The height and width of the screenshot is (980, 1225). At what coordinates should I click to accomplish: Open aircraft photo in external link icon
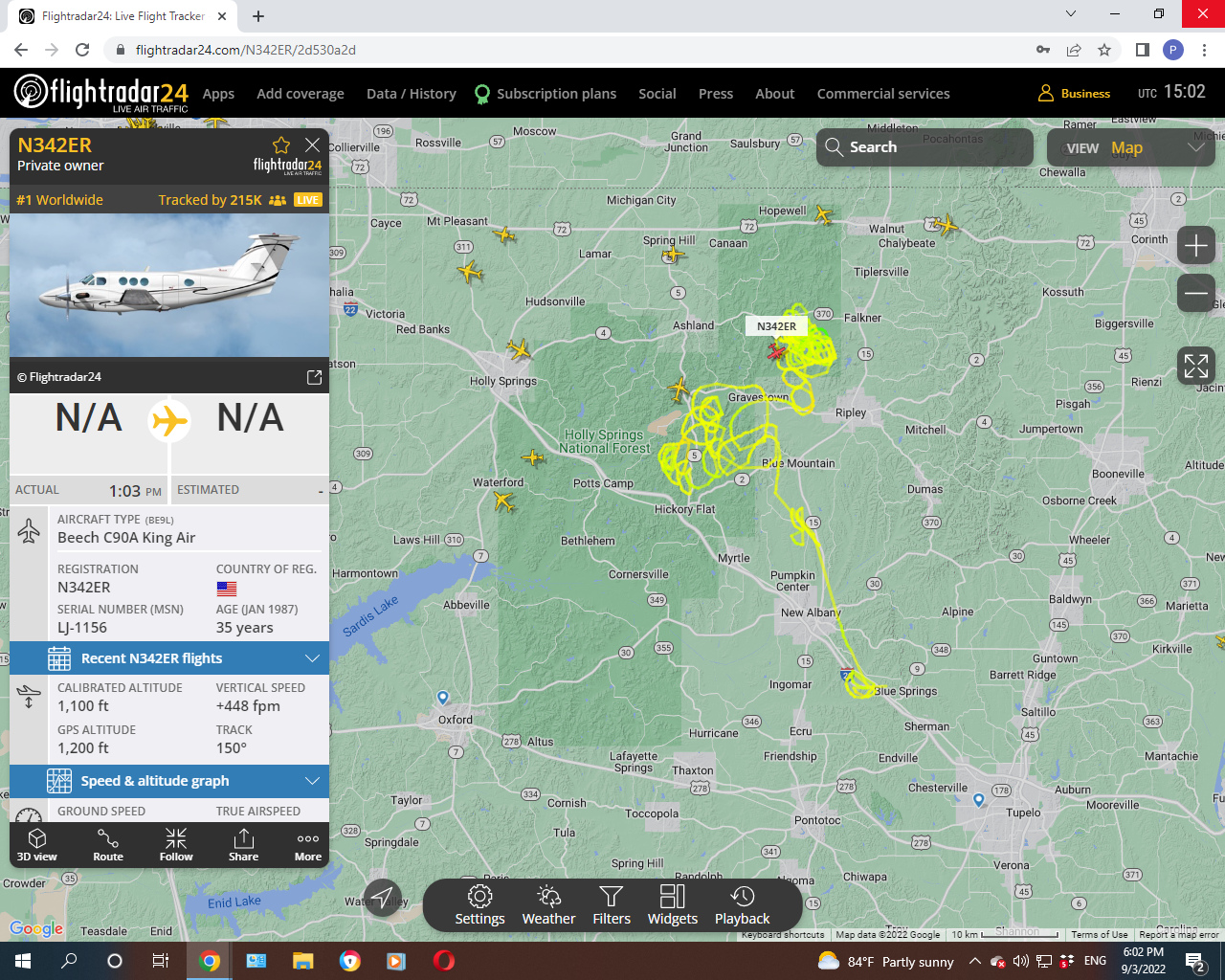pos(314,377)
